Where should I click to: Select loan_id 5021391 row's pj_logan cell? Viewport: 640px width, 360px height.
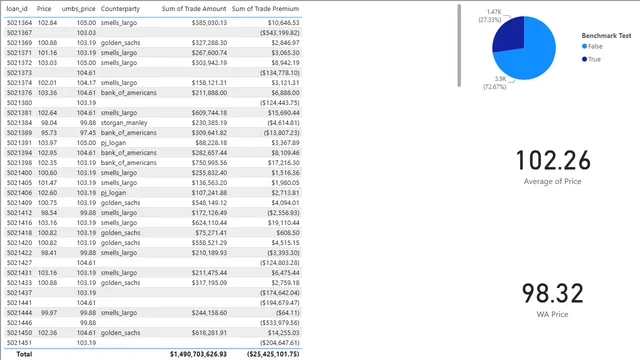pyautogui.click(x=113, y=142)
